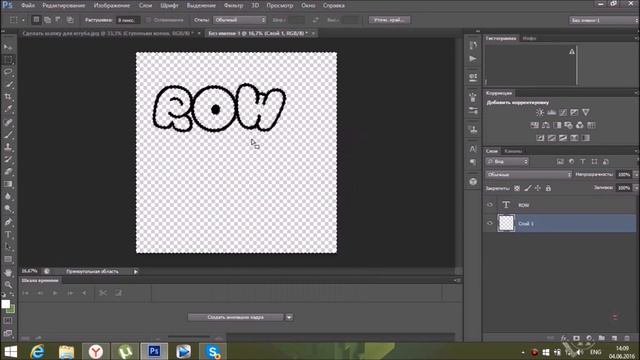The width and height of the screenshot is (640, 360).
Task: Open the status bar info arrow
Action: (x=136, y=271)
